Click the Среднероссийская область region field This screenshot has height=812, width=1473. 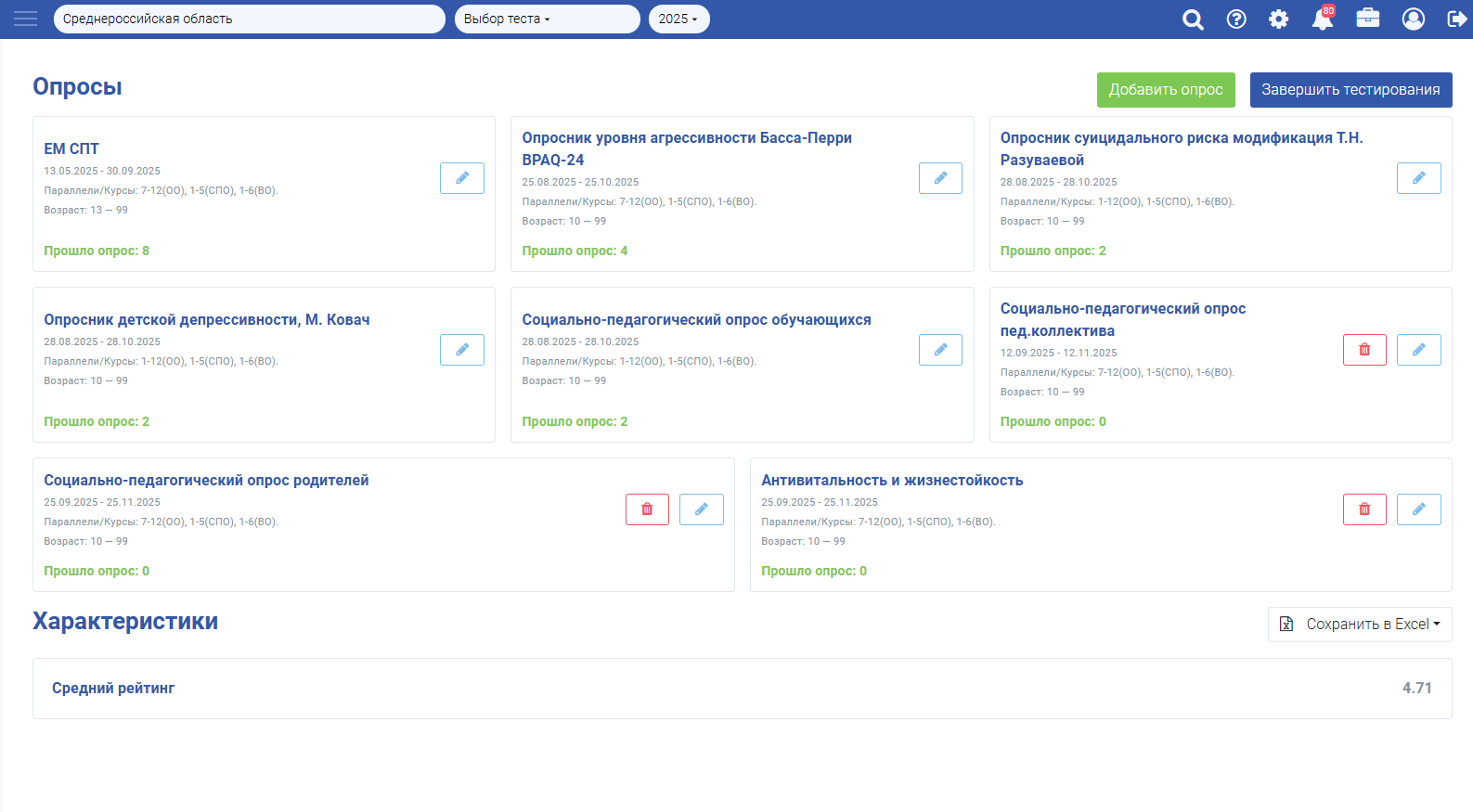tap(249, 19)
